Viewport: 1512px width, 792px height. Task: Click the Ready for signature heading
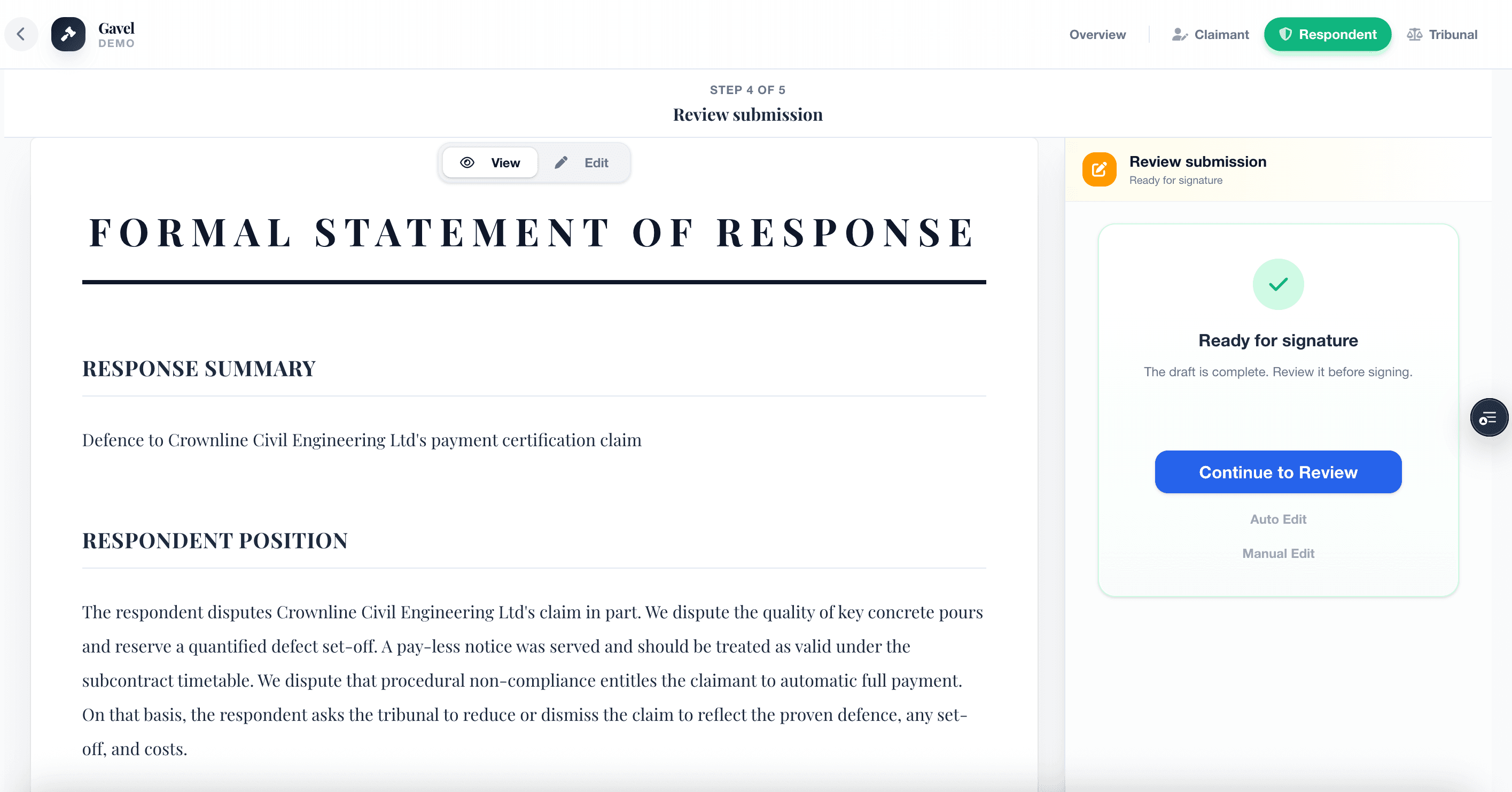tap(1278, 340)
